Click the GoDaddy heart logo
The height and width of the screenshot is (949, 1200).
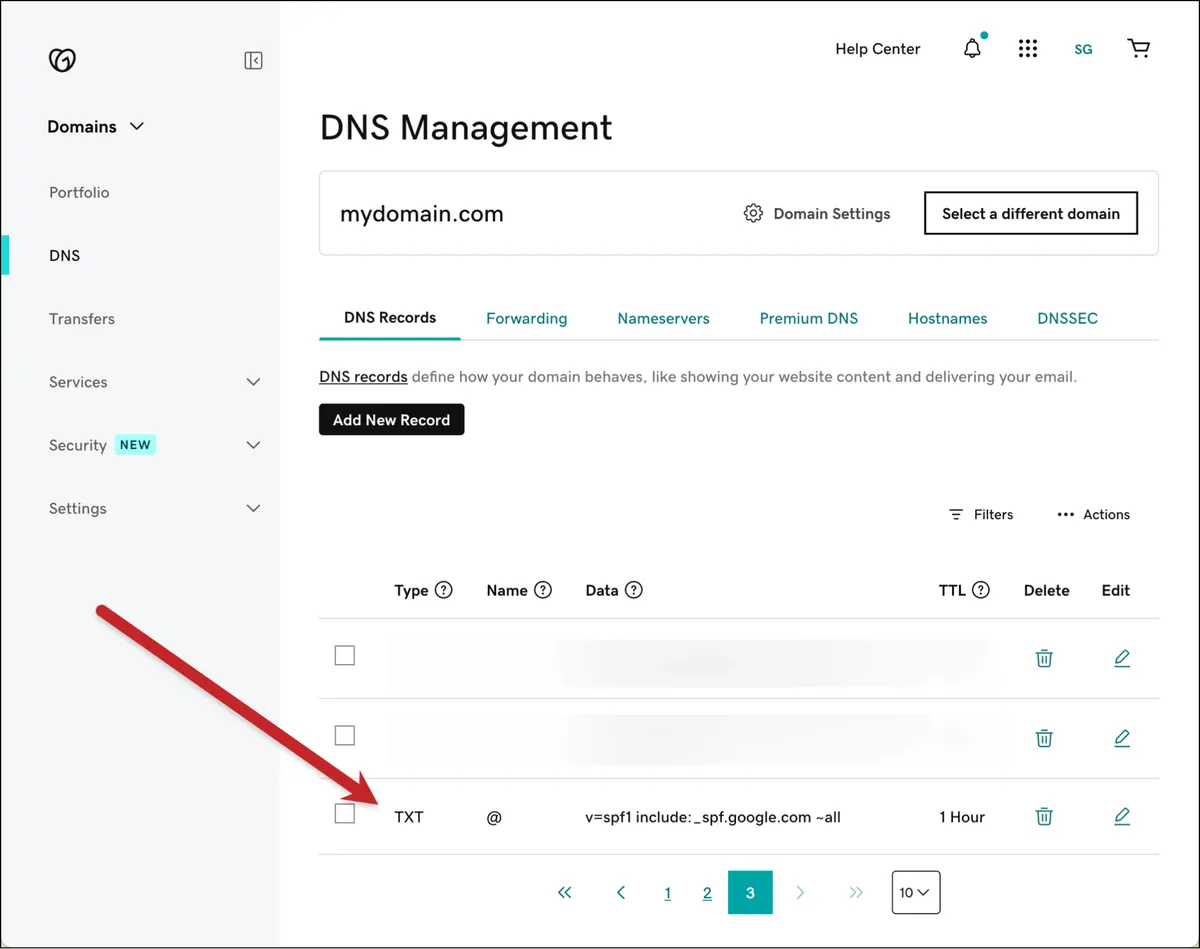pyautogui.click(x=62, y=60)
